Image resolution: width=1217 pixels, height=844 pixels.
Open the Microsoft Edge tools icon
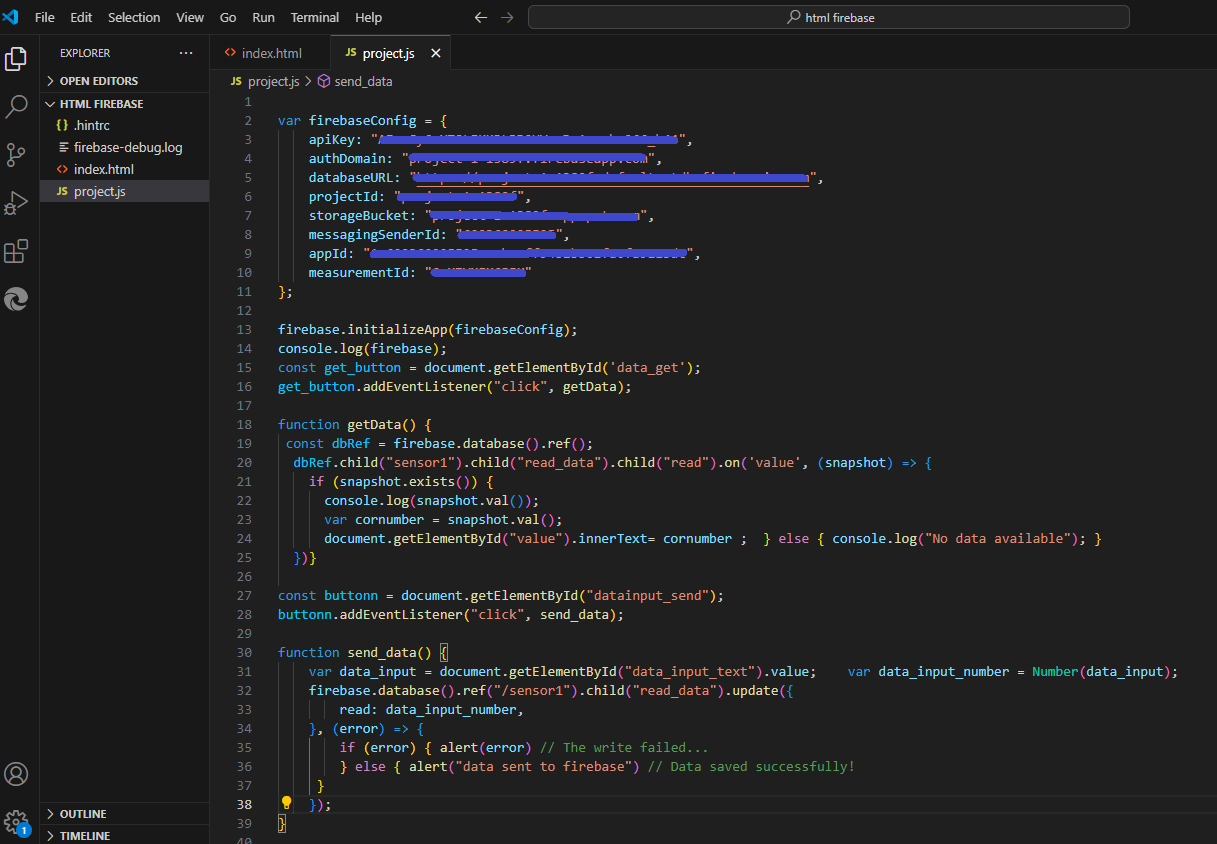pos(16,298)
